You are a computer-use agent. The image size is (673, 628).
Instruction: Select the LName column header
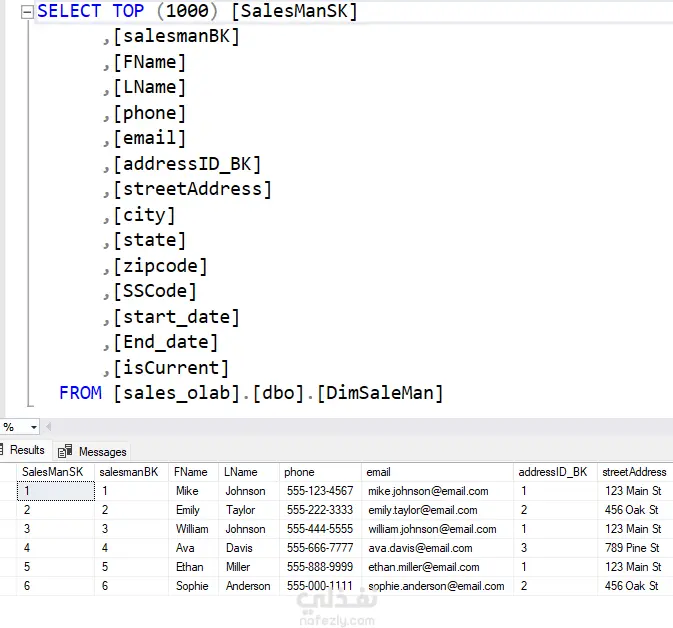point(249,472)
